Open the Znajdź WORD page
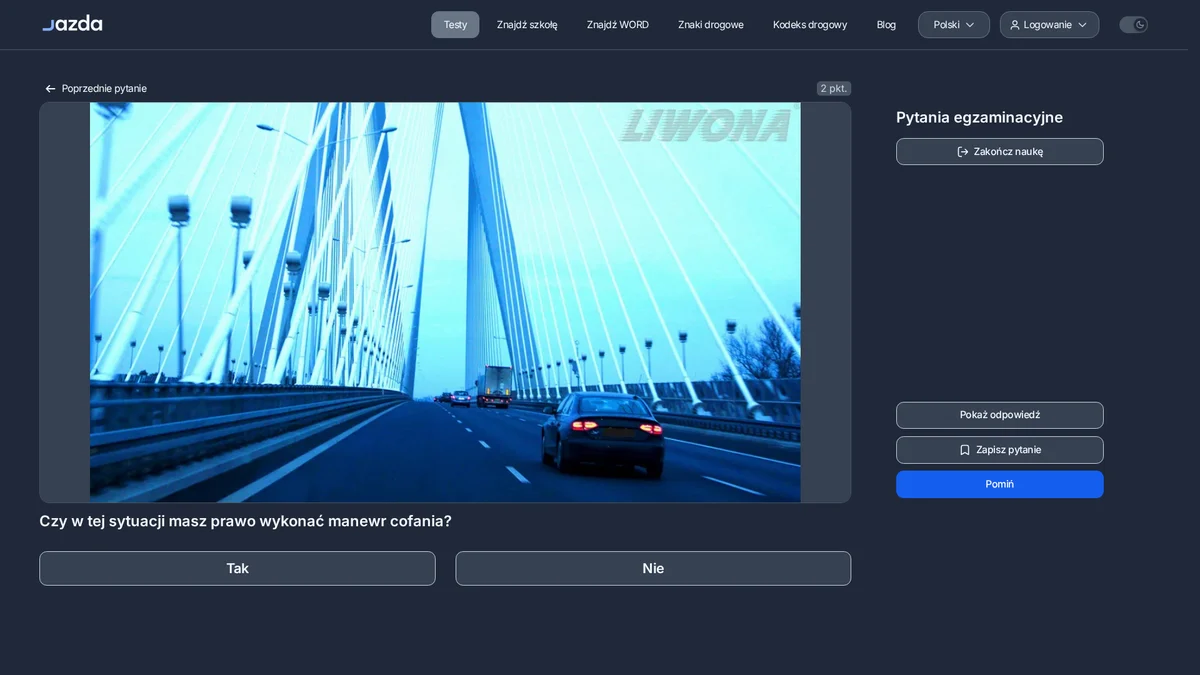Image resolution: width=1200 pixels, height=675 pixels. pos(618,25)
